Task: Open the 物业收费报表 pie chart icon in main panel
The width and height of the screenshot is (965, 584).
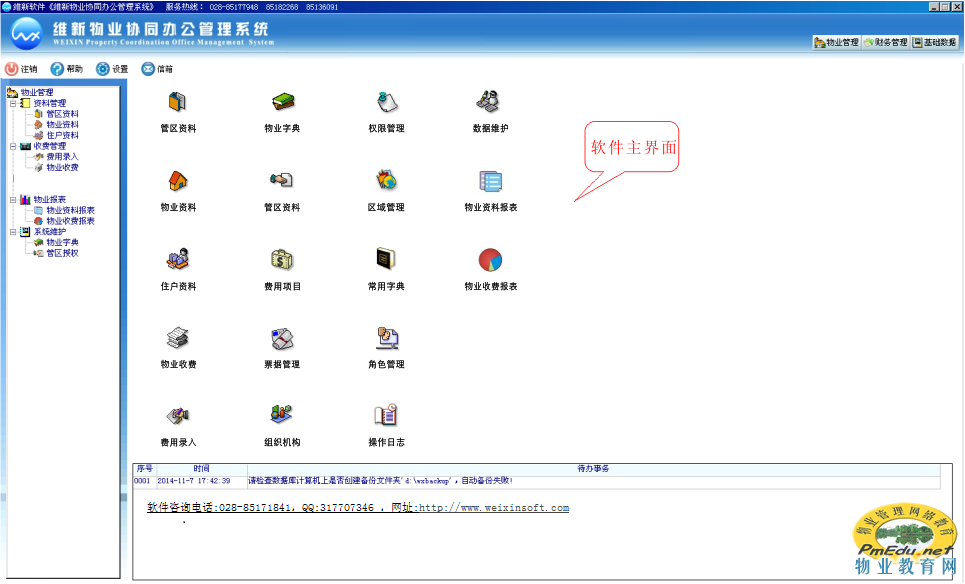Action: (490, 260)
